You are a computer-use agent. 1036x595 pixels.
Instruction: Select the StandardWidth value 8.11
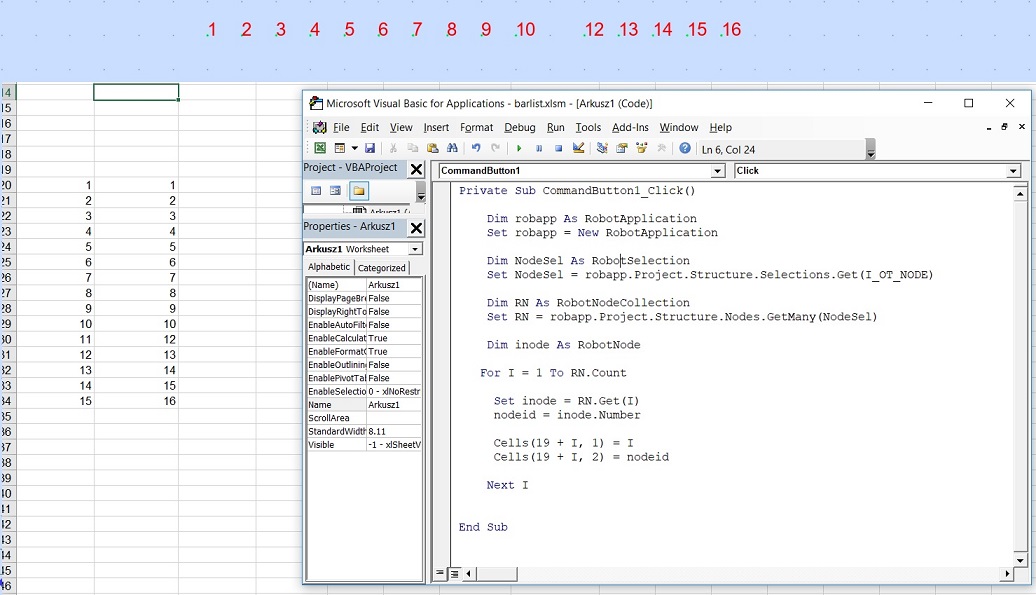394,431
